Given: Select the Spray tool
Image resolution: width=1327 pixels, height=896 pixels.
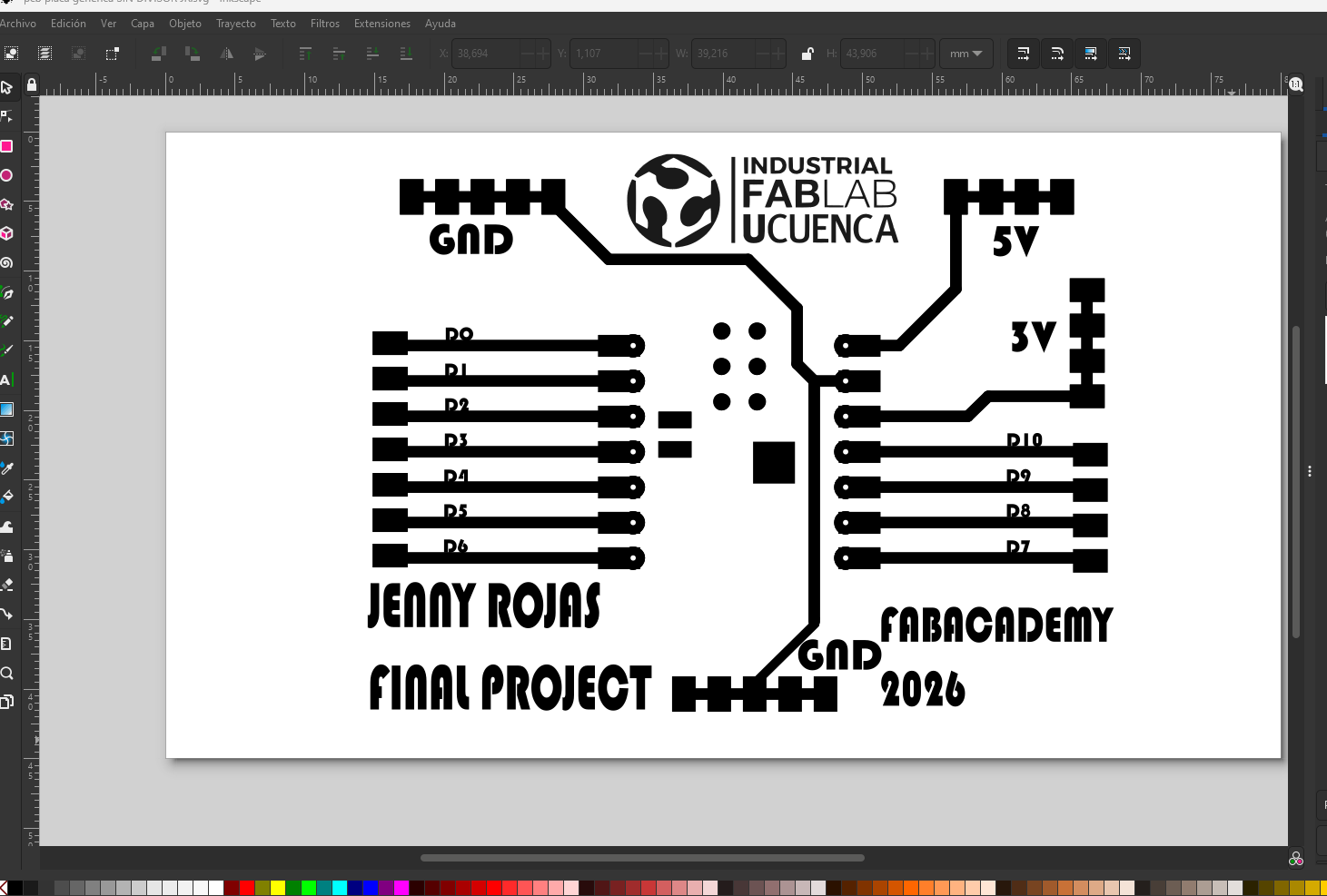Looking at the screenshot, I should 6,556.
